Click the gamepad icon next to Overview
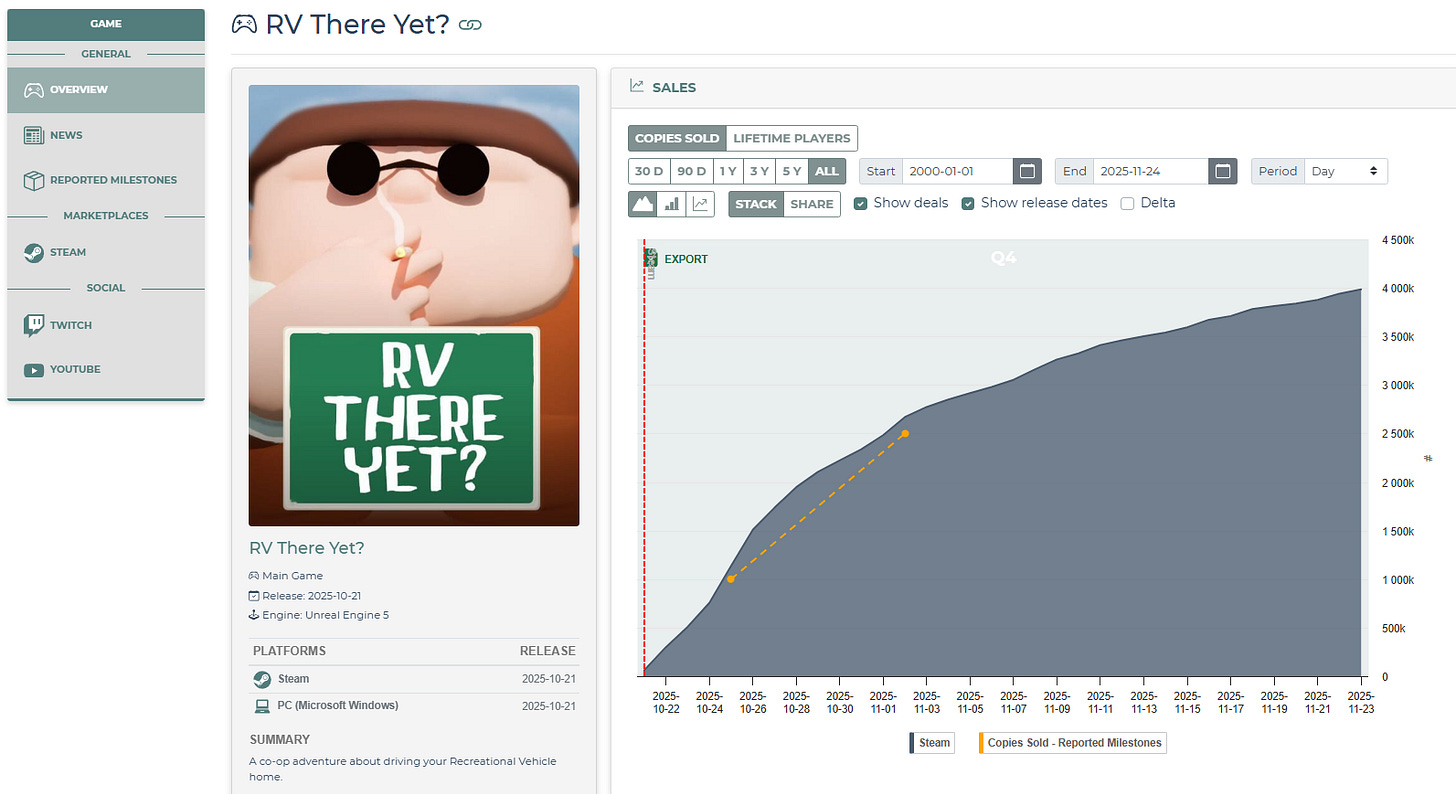Screen dimensions: 1456x794 pyautogui.click(x=34, y=90)
